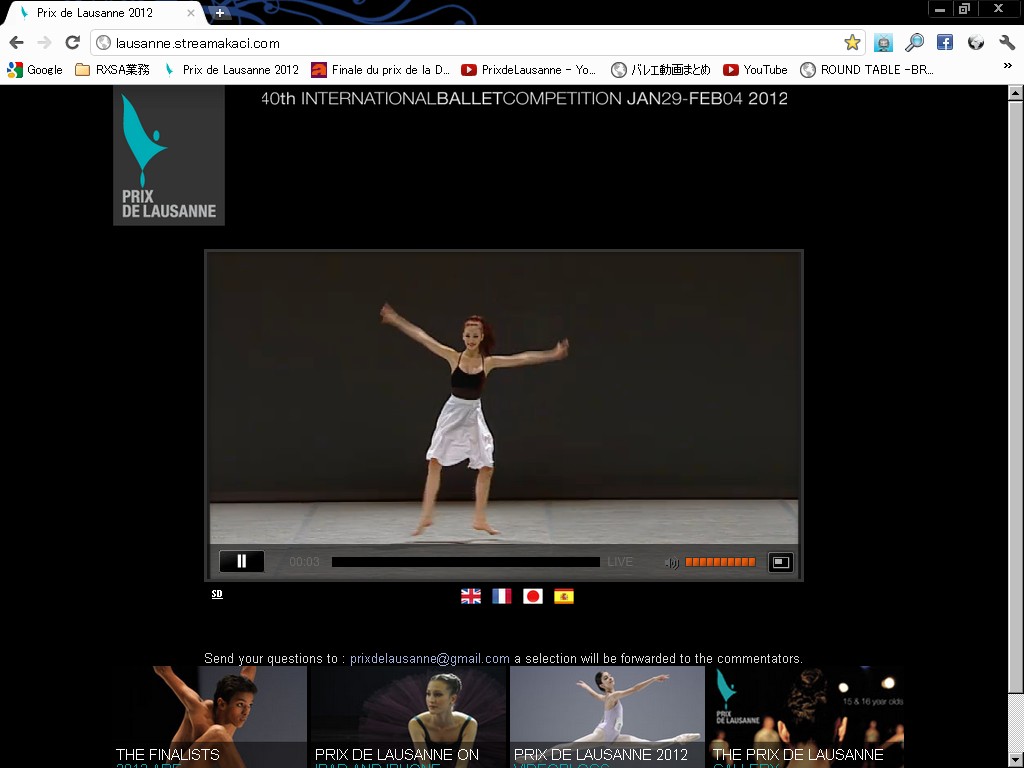Viewport: 1024px width, 768px height.
Task: Select French with the France flag
Action: tap(502, 596)
